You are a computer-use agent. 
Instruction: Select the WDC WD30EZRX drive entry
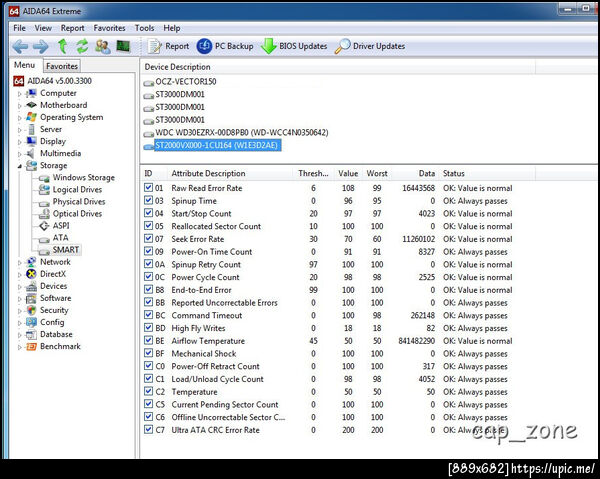(241, 133)
